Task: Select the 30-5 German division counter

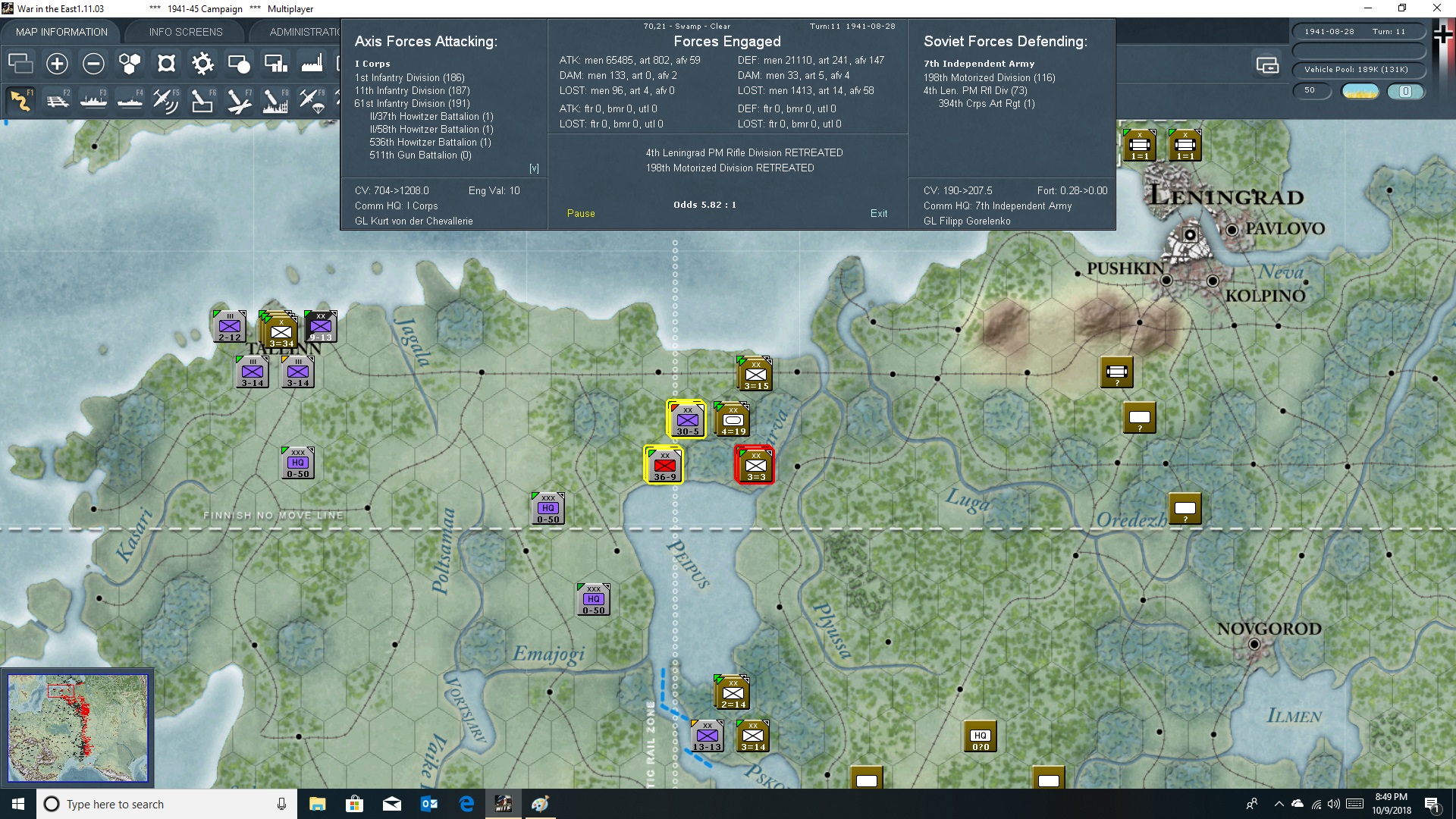Action: coord(687,419)
